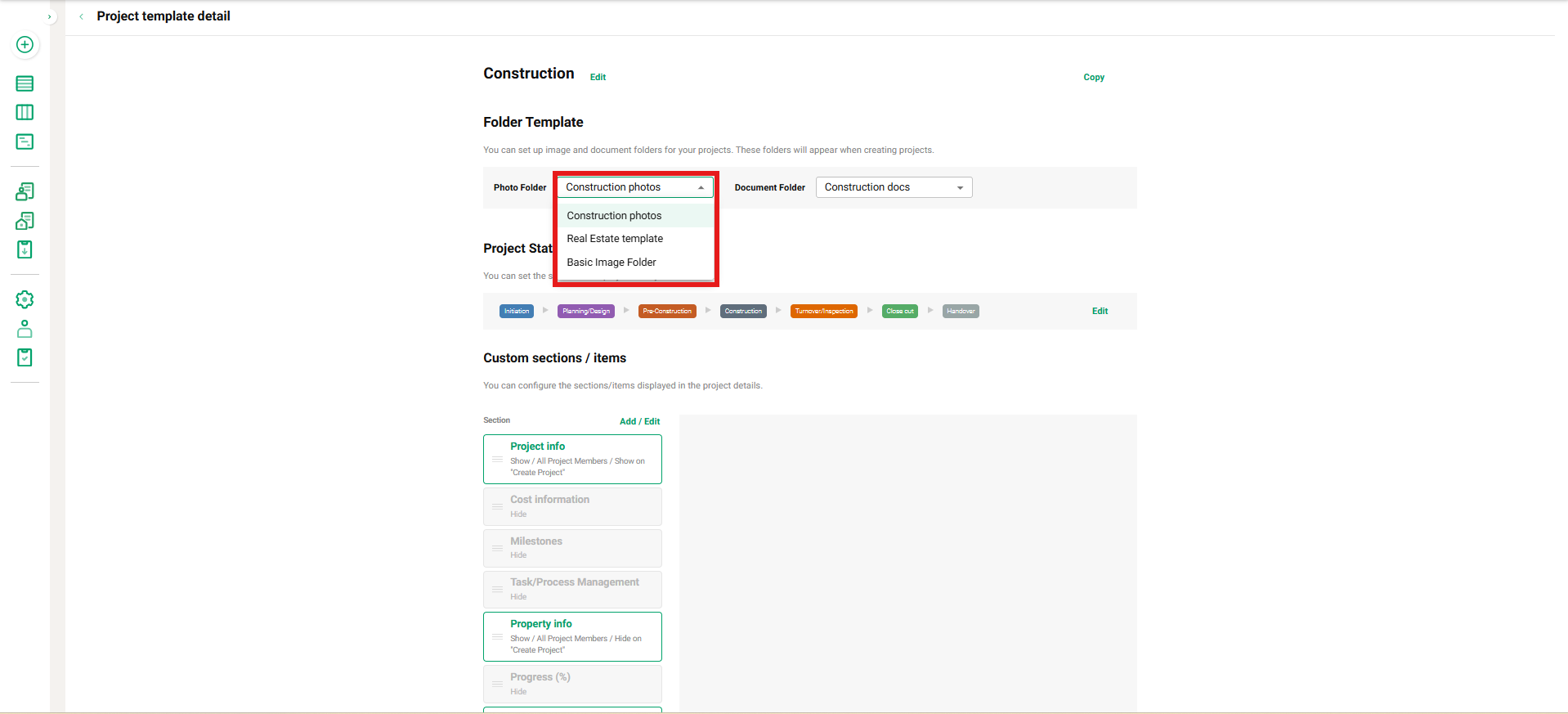Select the Real Estate template option

[615, 239]
